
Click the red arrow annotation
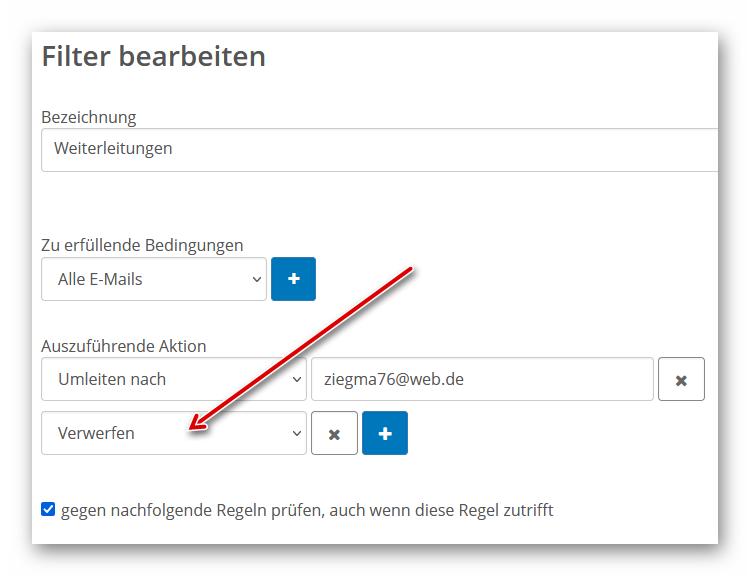[x=300, y=348]
